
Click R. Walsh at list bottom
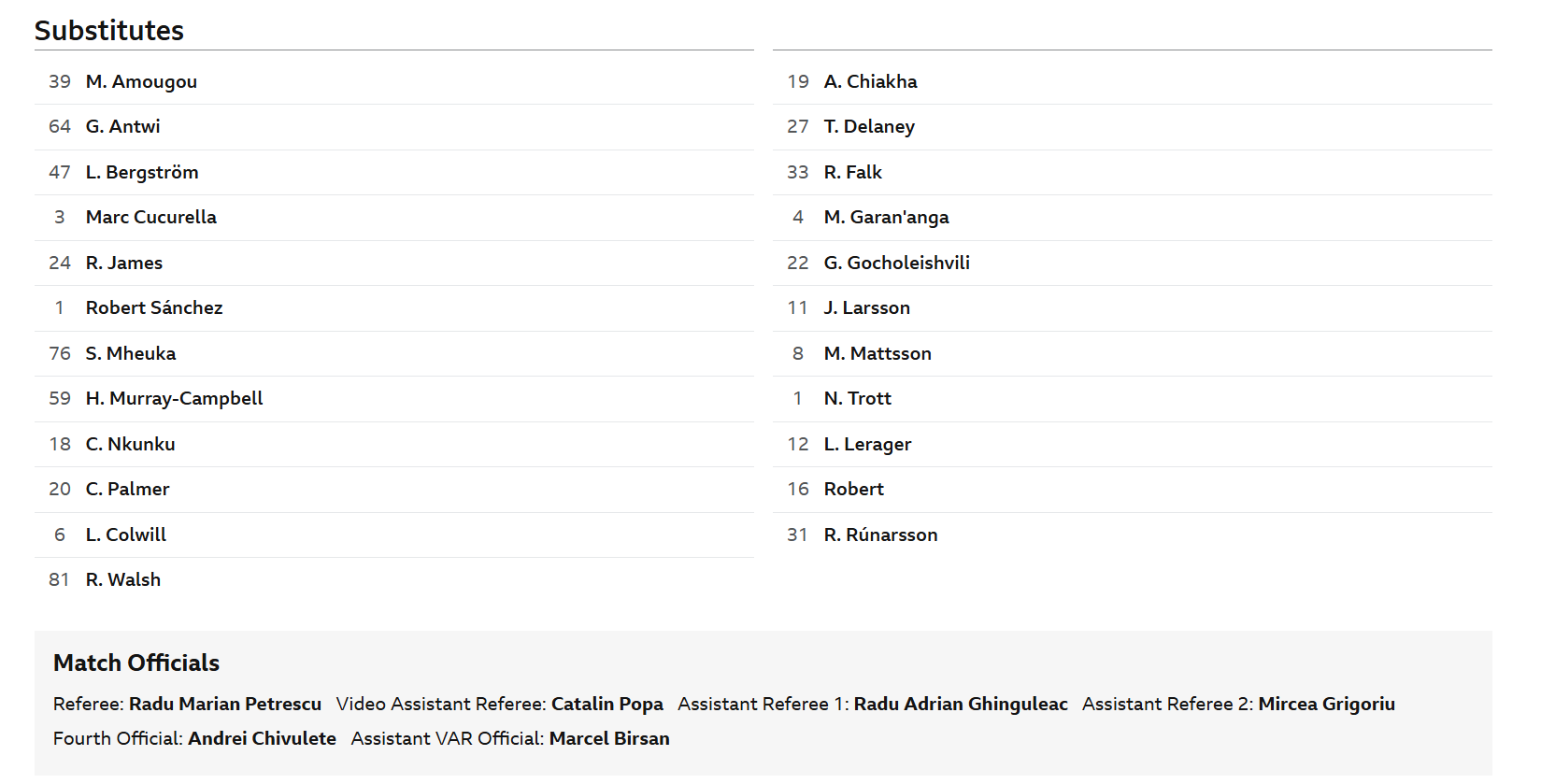point(122,579)
